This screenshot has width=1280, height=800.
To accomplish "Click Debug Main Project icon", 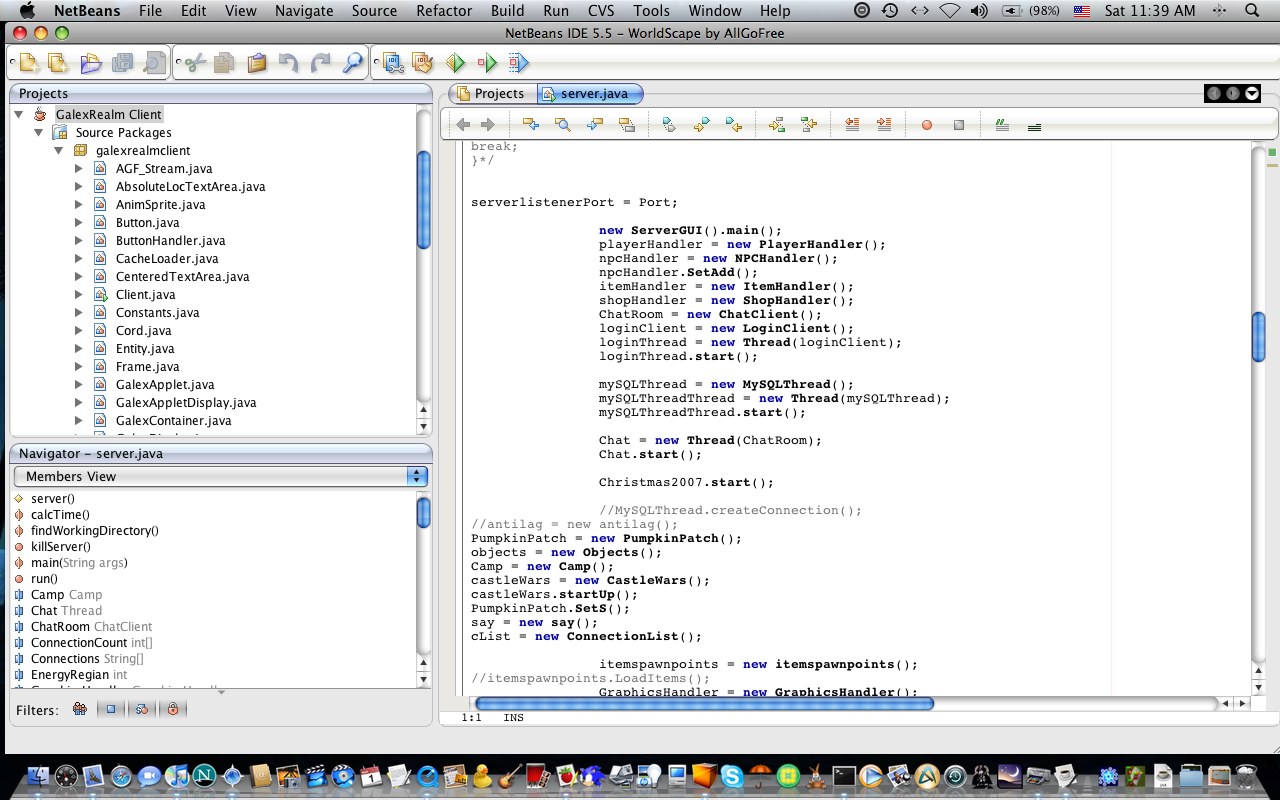I will [x=487, y=63].
